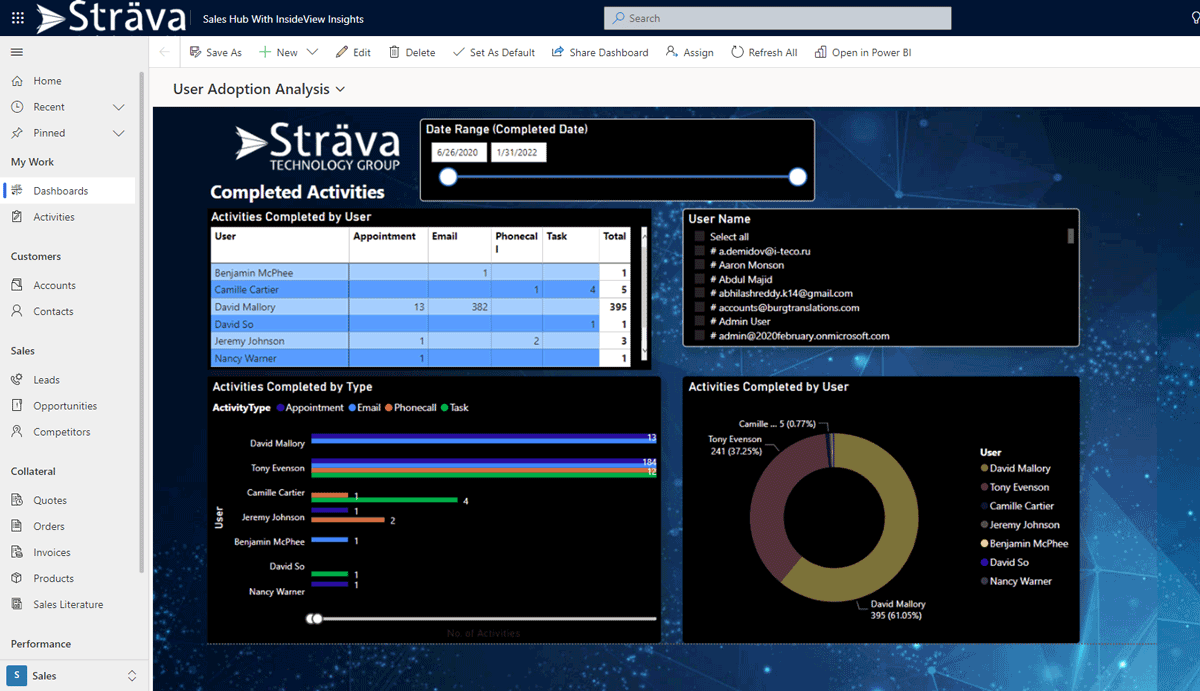Open the User Adoption Analysis dropdown

pyautogui.click(x=340, y=89)
